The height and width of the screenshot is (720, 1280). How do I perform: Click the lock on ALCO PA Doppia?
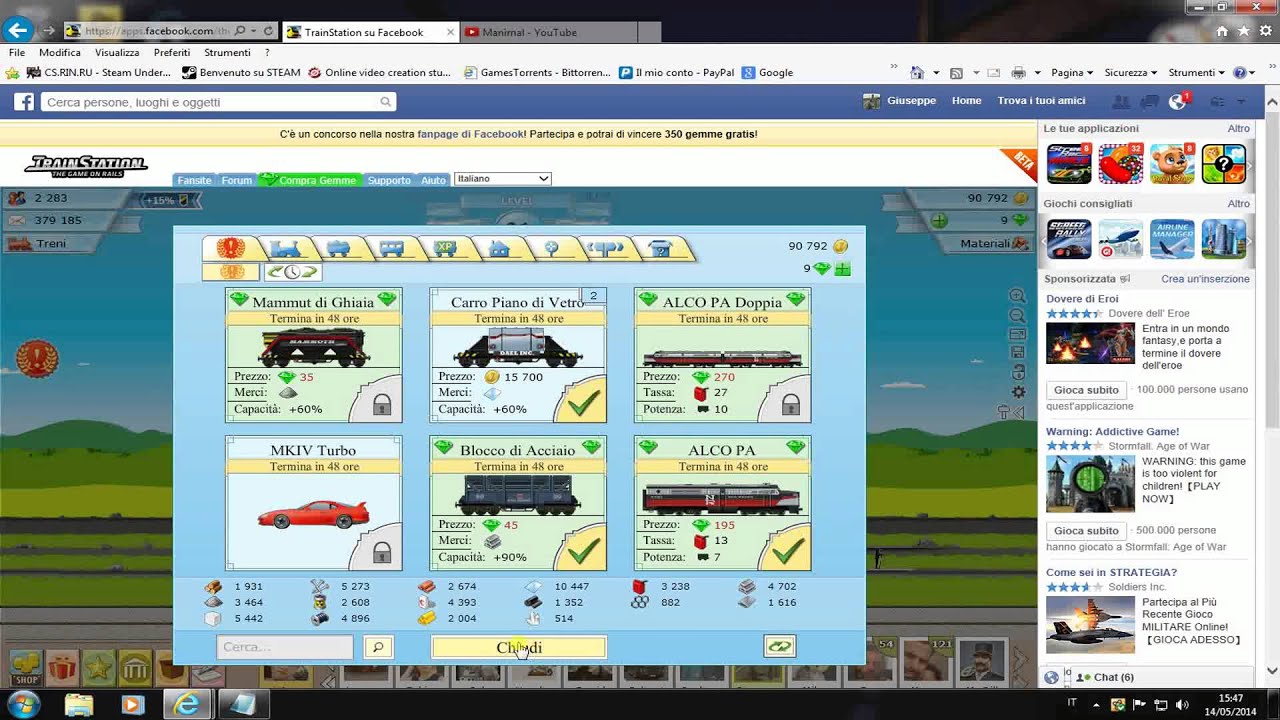(790, 404)
